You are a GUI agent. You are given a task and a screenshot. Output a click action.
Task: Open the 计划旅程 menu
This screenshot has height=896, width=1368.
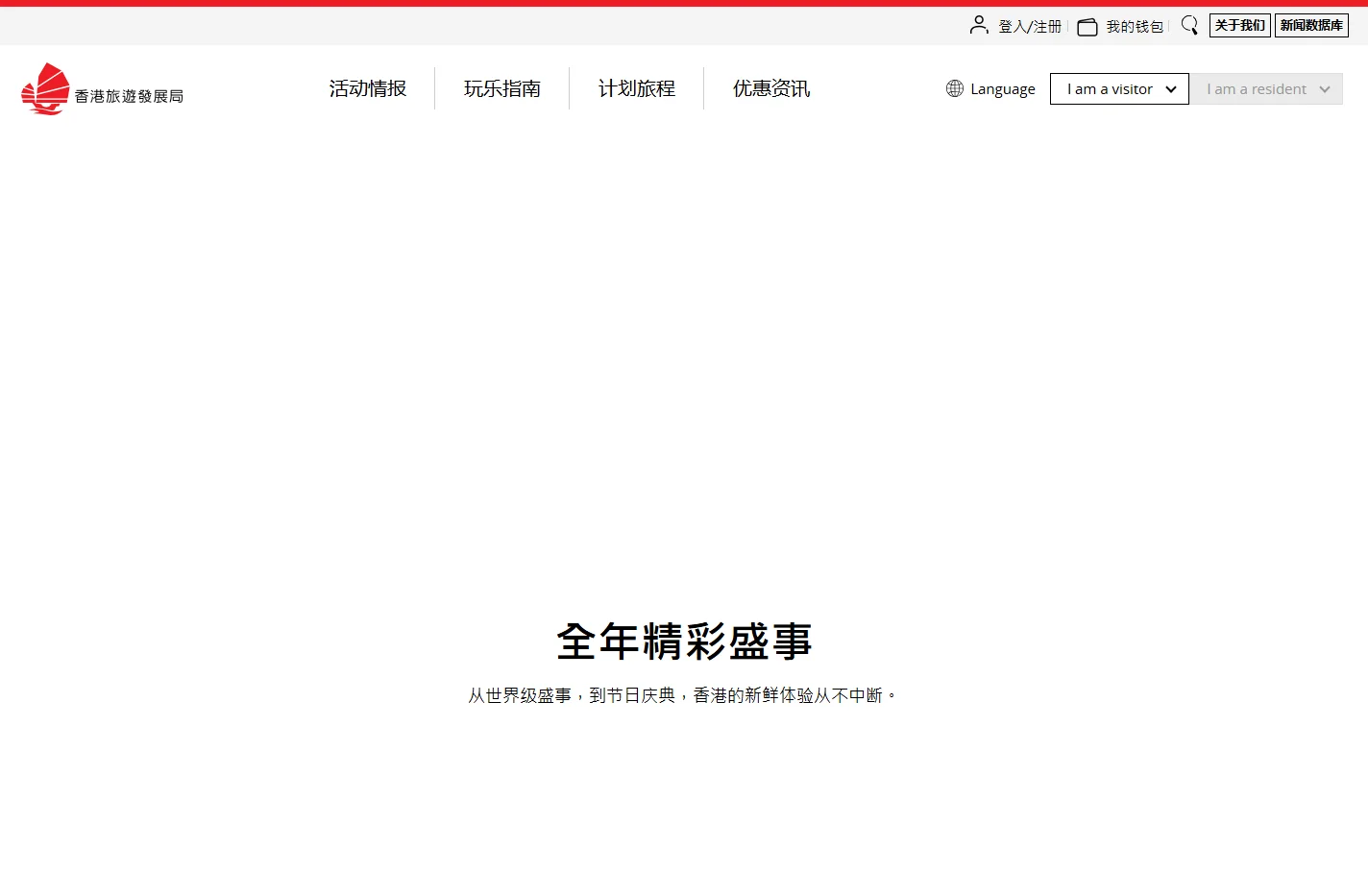coord(637,88)
